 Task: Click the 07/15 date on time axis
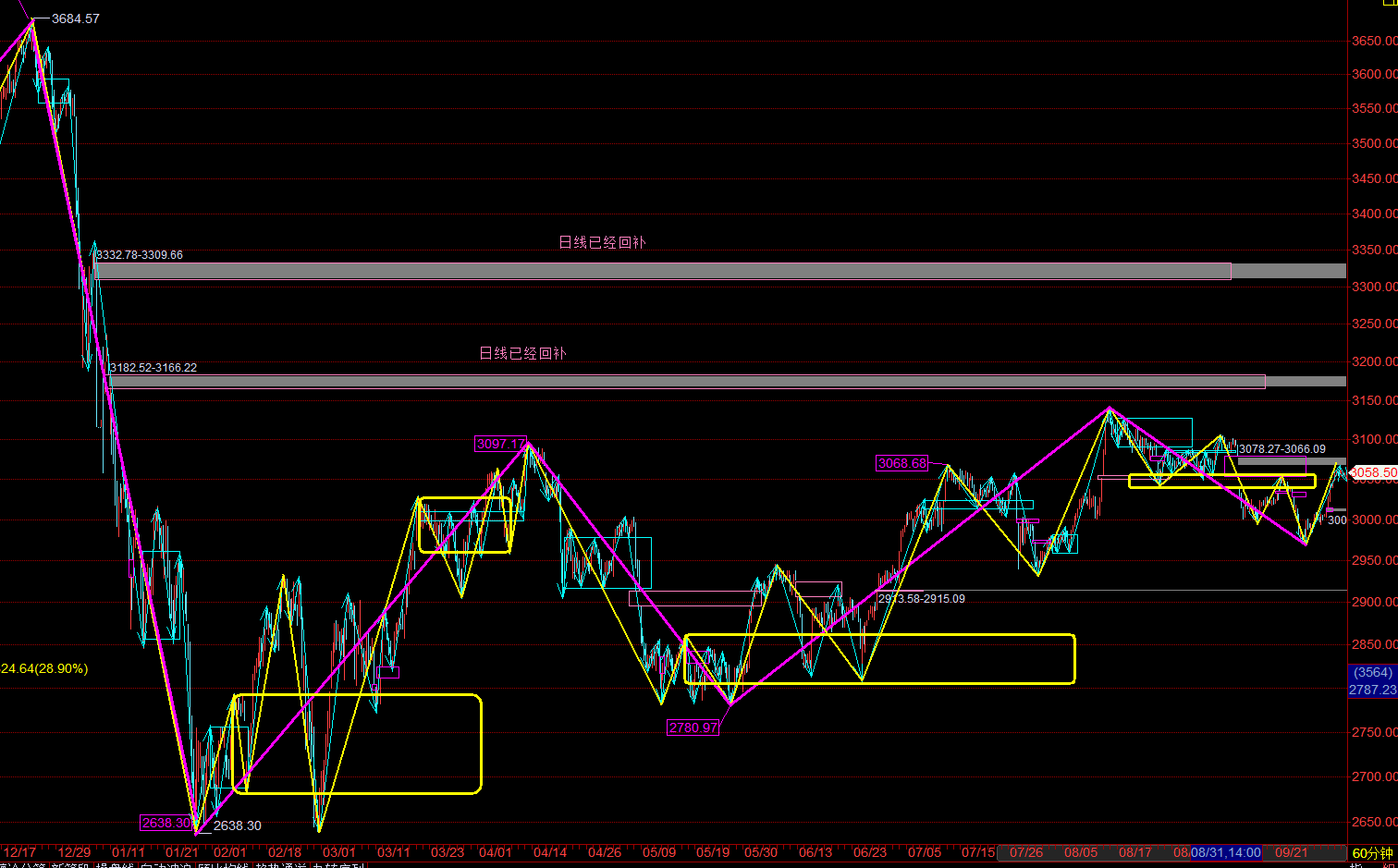coord(978,852)
